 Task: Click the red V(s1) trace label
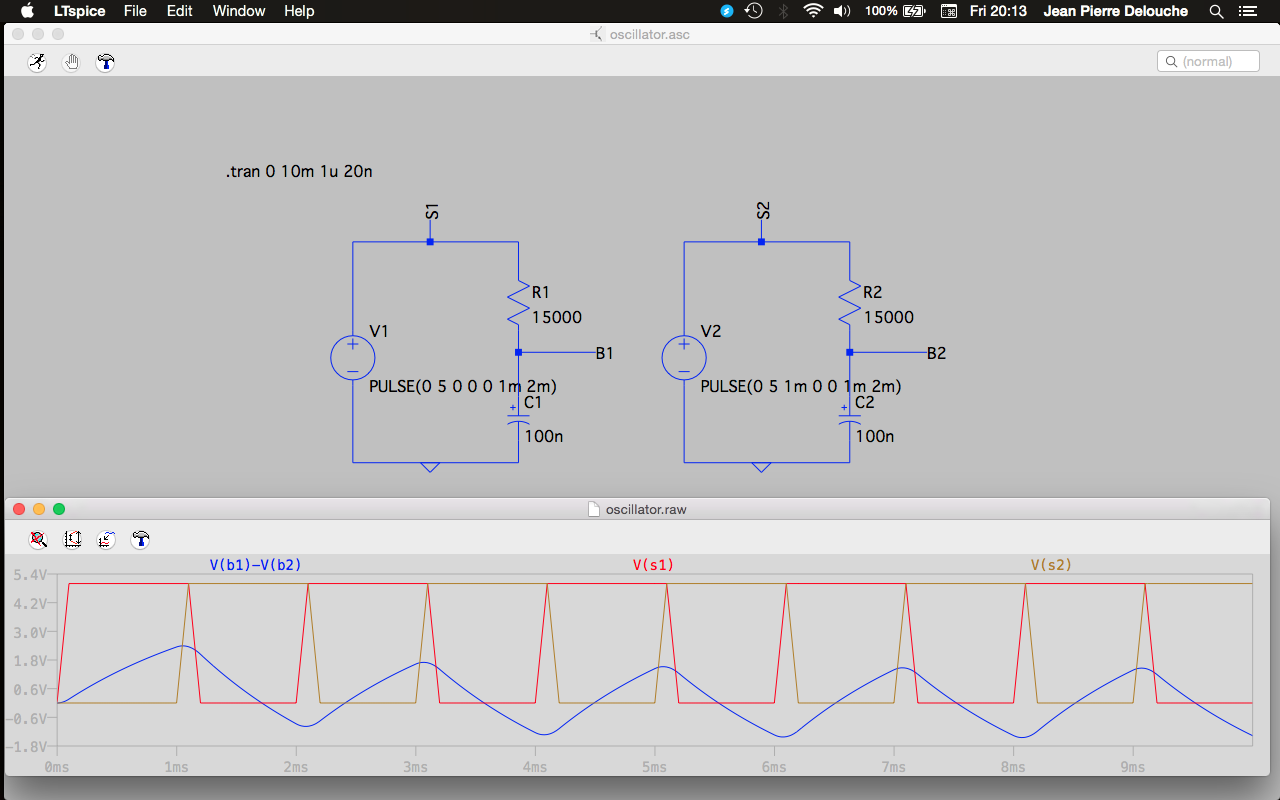pyautogui.click(x=653, y=565)
